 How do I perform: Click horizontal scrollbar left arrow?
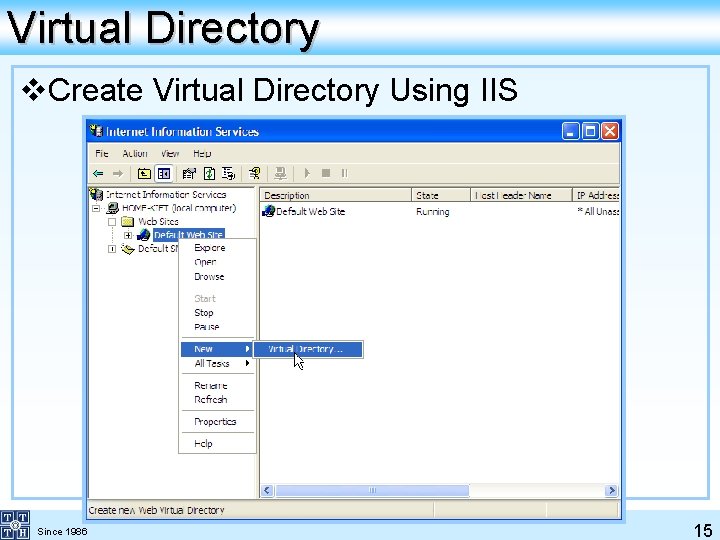pyautogui.click(x=268, y=490)
